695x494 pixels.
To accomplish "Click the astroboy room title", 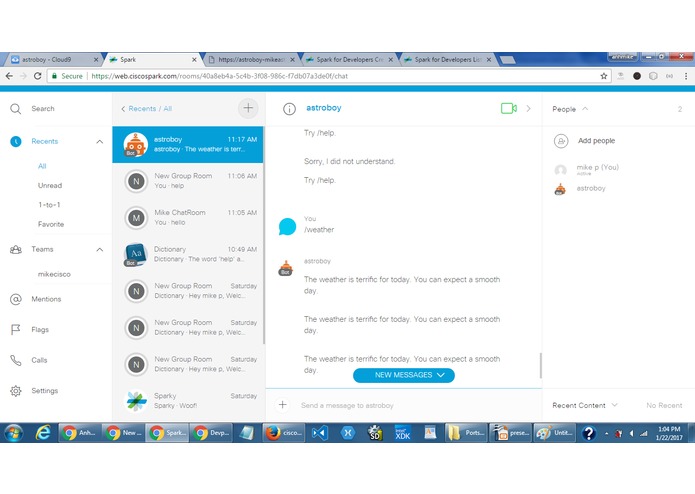I will [x=324, y=108].
